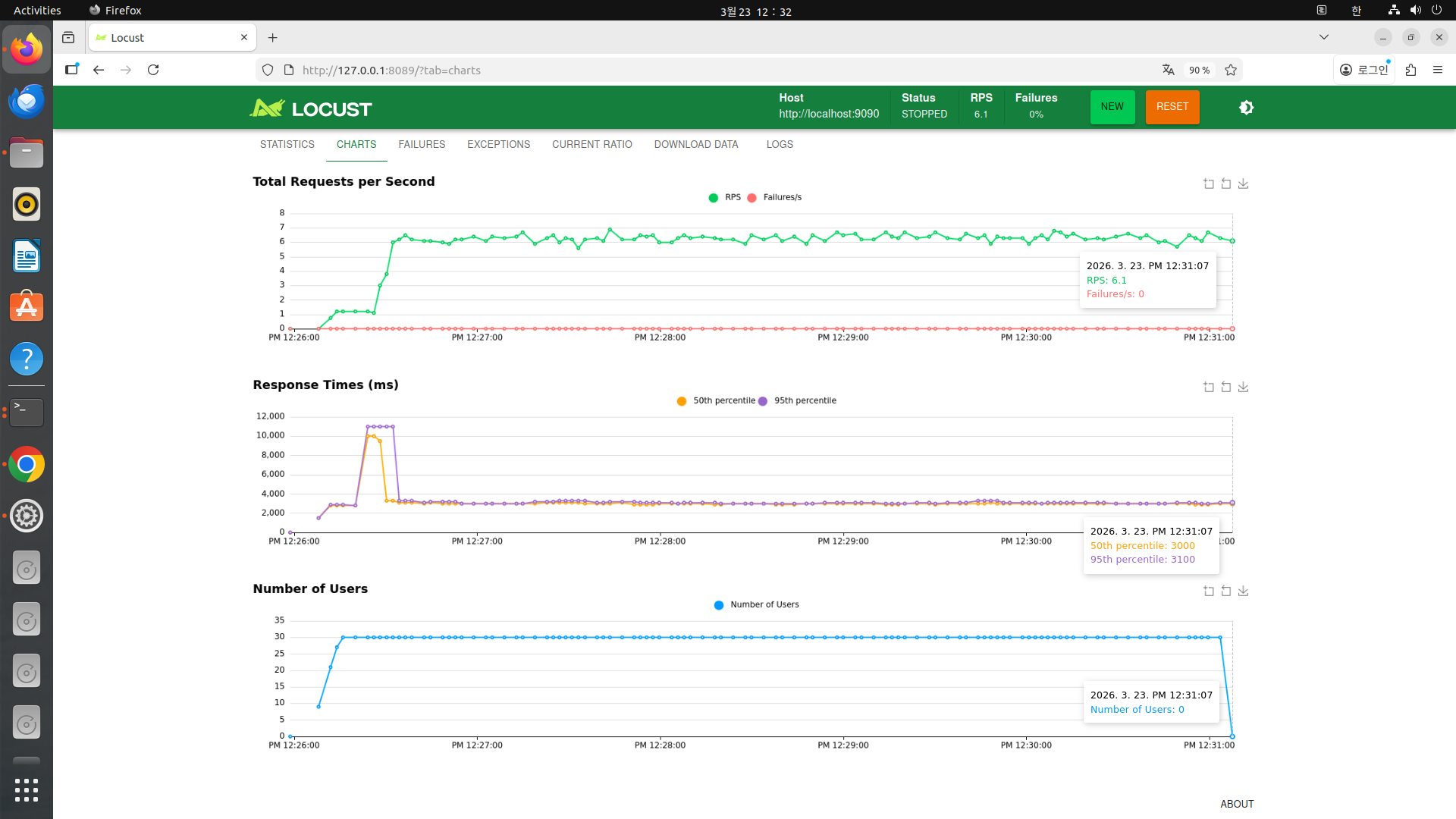
Task: Toggle dark mode with the theme icon
Action: click(x=1246, y=108)
